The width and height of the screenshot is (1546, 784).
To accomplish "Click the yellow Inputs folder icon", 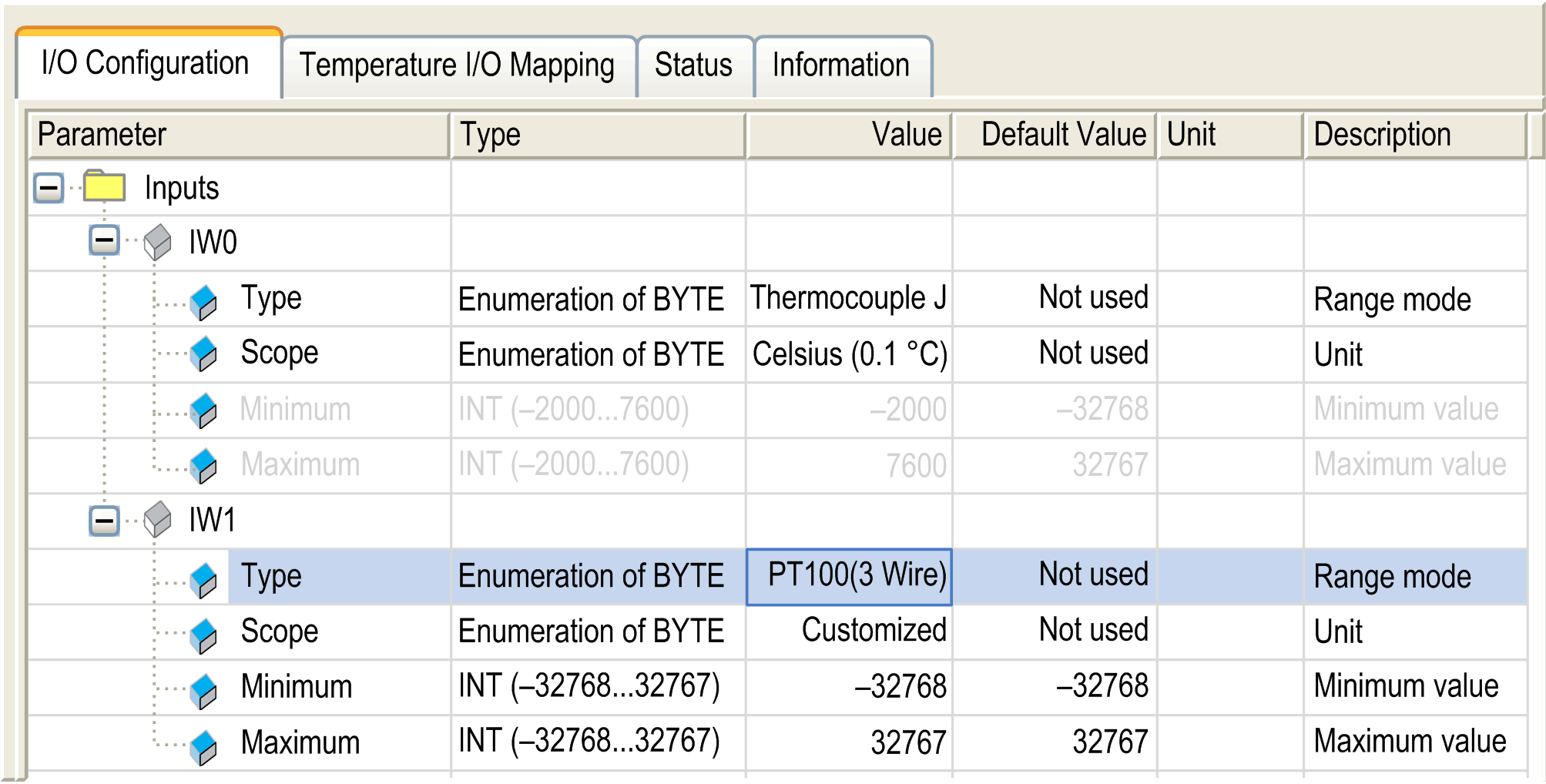I will 104,186.
